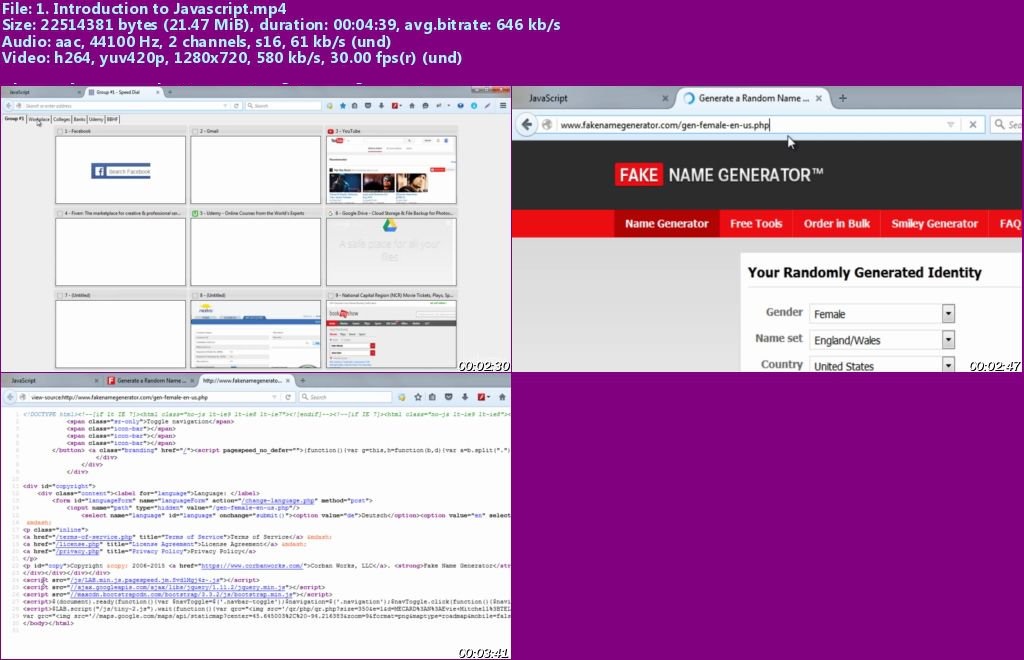Click red extension icon in Speed Dial toolbar
Image resolution: width=1024 pixels, height=660 pixels.
pyautogui.click(x=396, y=106)
